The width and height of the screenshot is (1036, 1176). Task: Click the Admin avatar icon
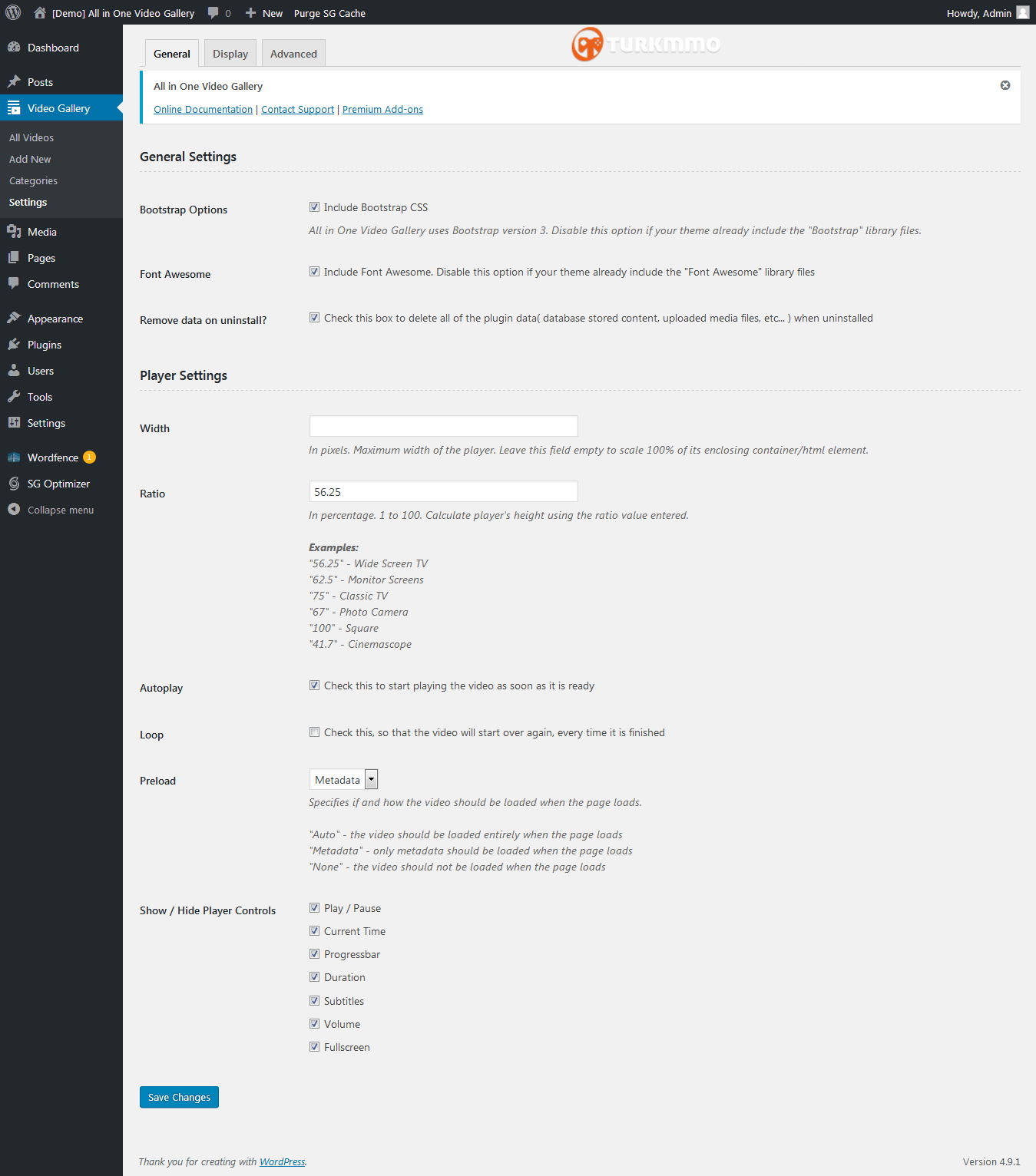(x=1023, y=12)
